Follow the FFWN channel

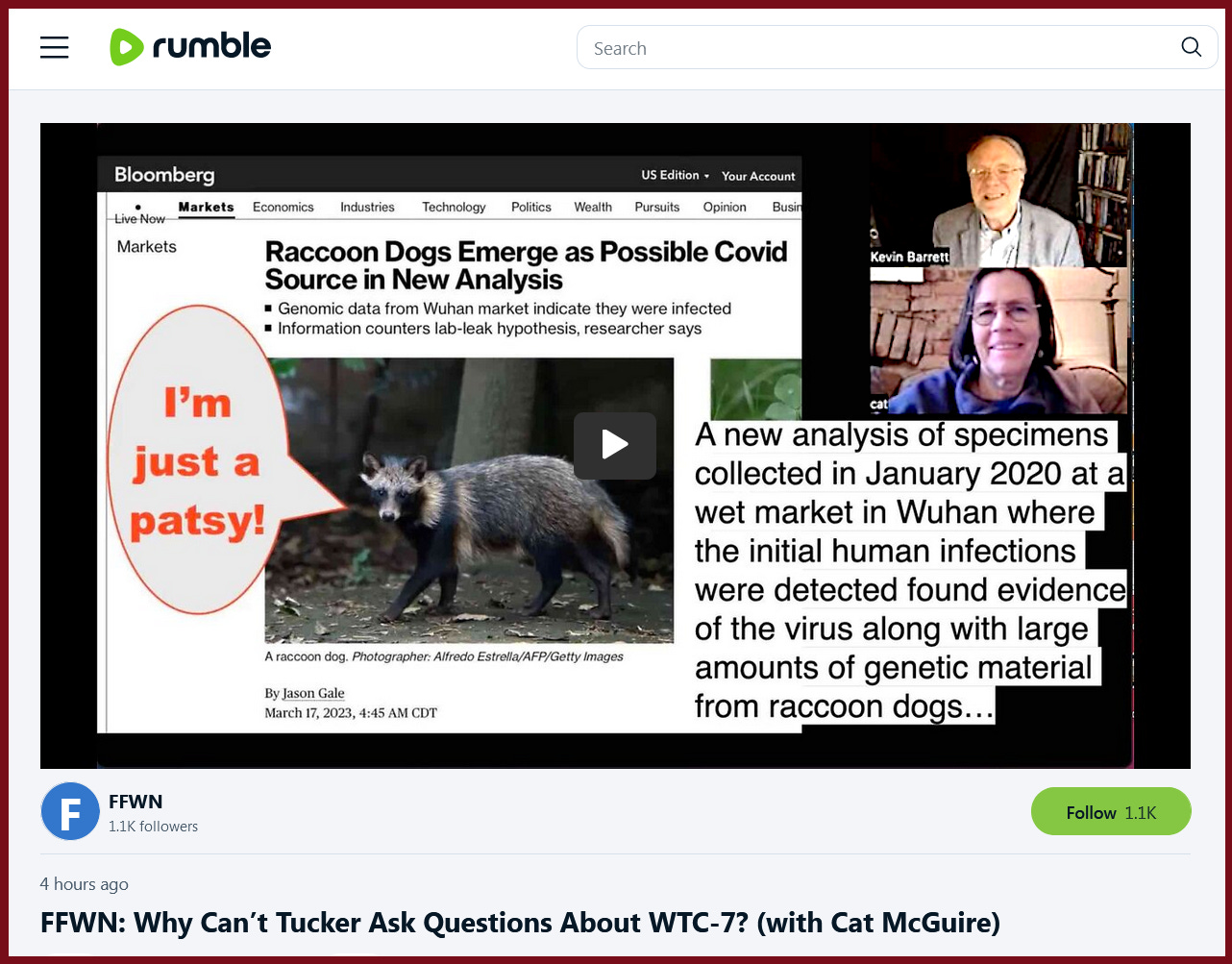tap(1111, 812)
